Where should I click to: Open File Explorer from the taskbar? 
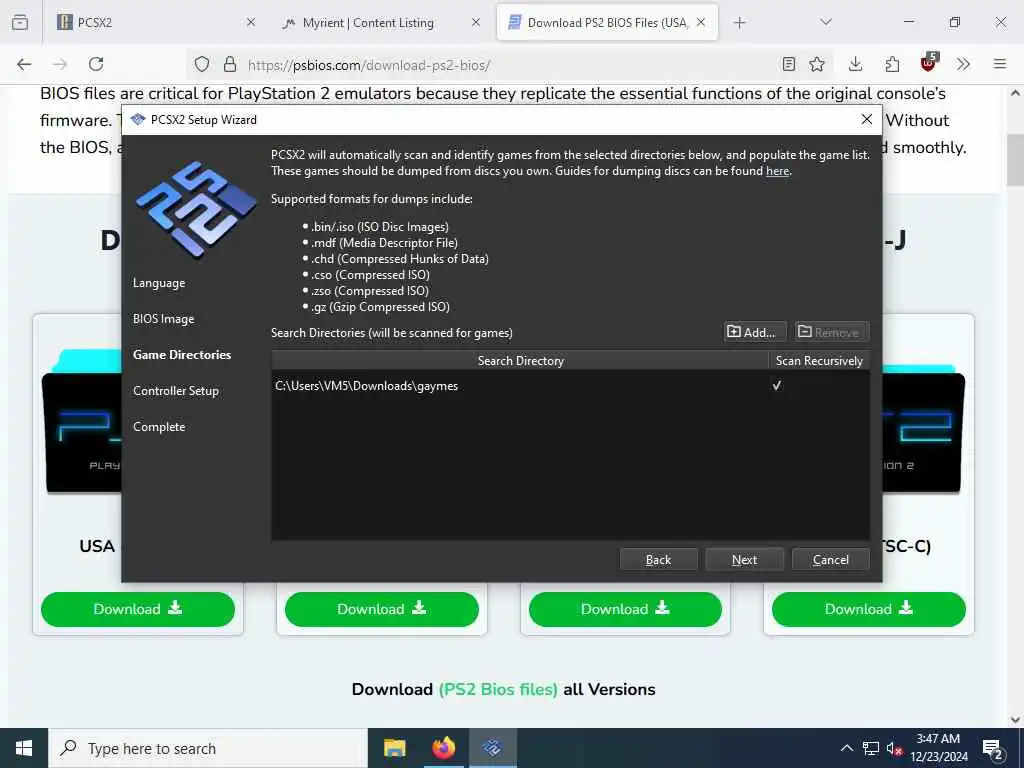(x=394, y=748)
